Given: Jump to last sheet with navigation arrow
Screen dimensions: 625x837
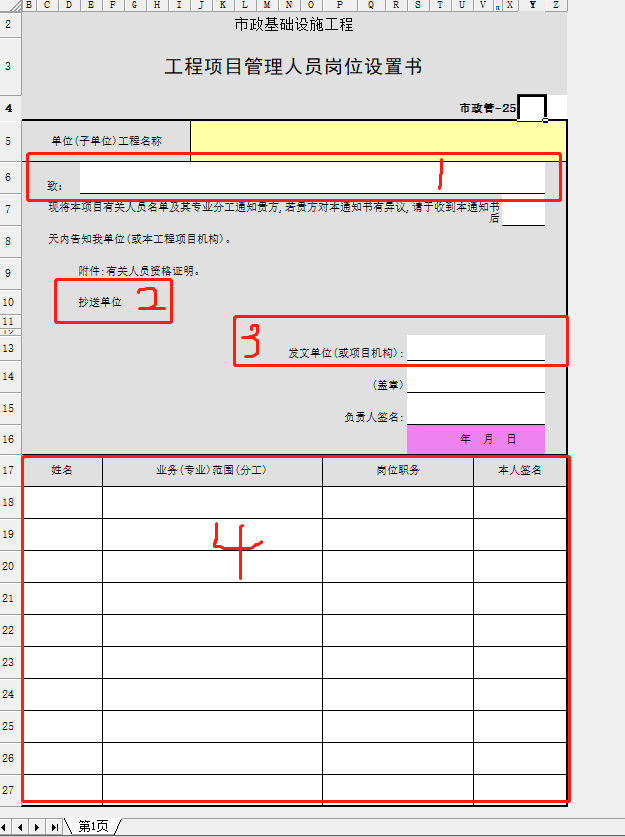Looking at the screenshot, I should [x=54, y=827].
